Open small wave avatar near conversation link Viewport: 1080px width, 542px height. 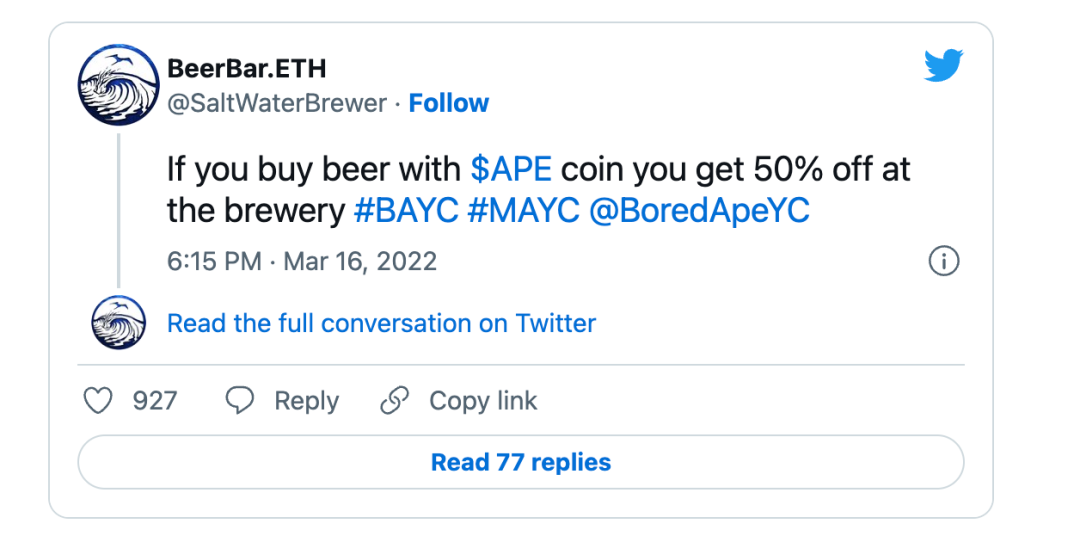click(x=118, y=322)
